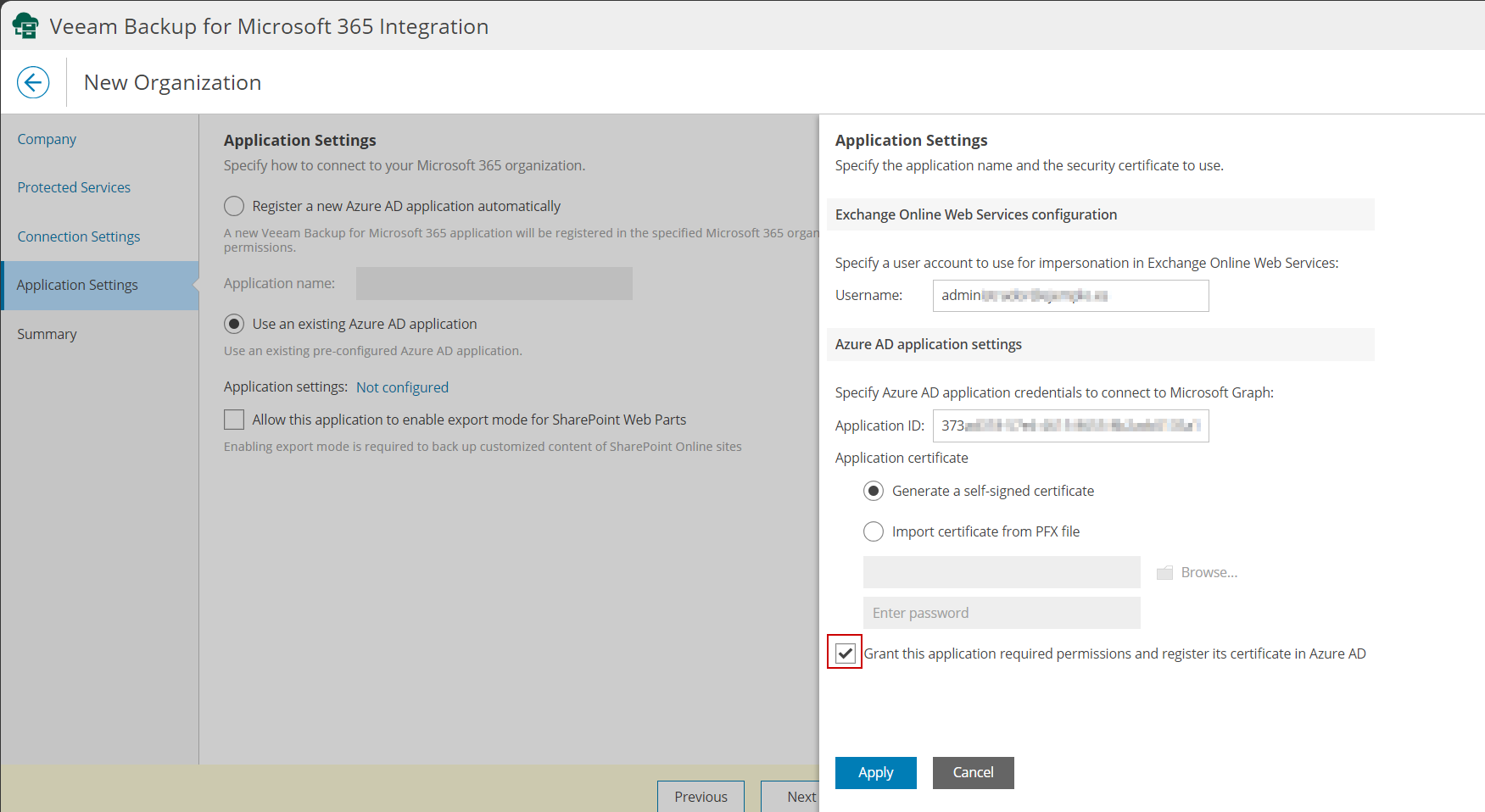The width and height of the screenshot is (1485, 812).
Task: Select Generate a self-signed certificate option
Action: (x=874, y=491)
